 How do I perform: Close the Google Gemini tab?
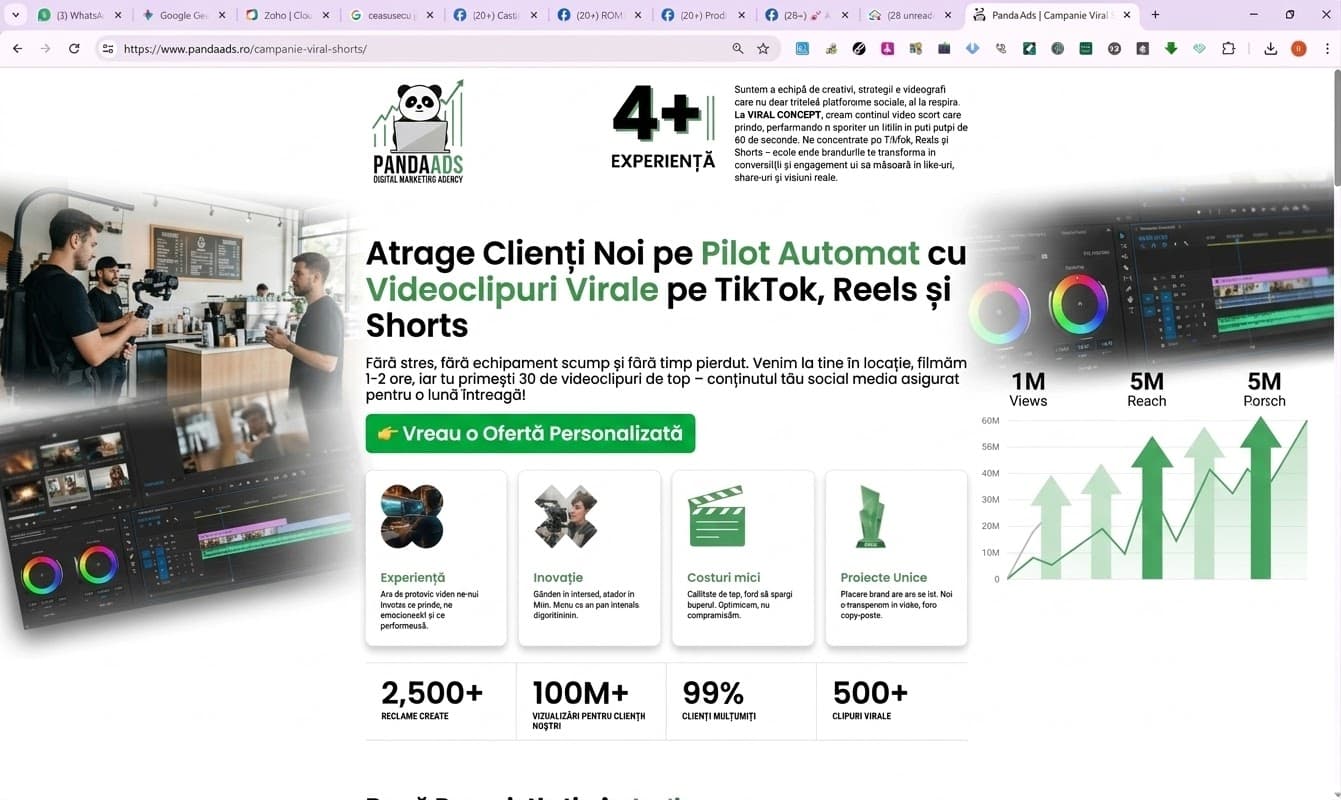click(222, 15)
